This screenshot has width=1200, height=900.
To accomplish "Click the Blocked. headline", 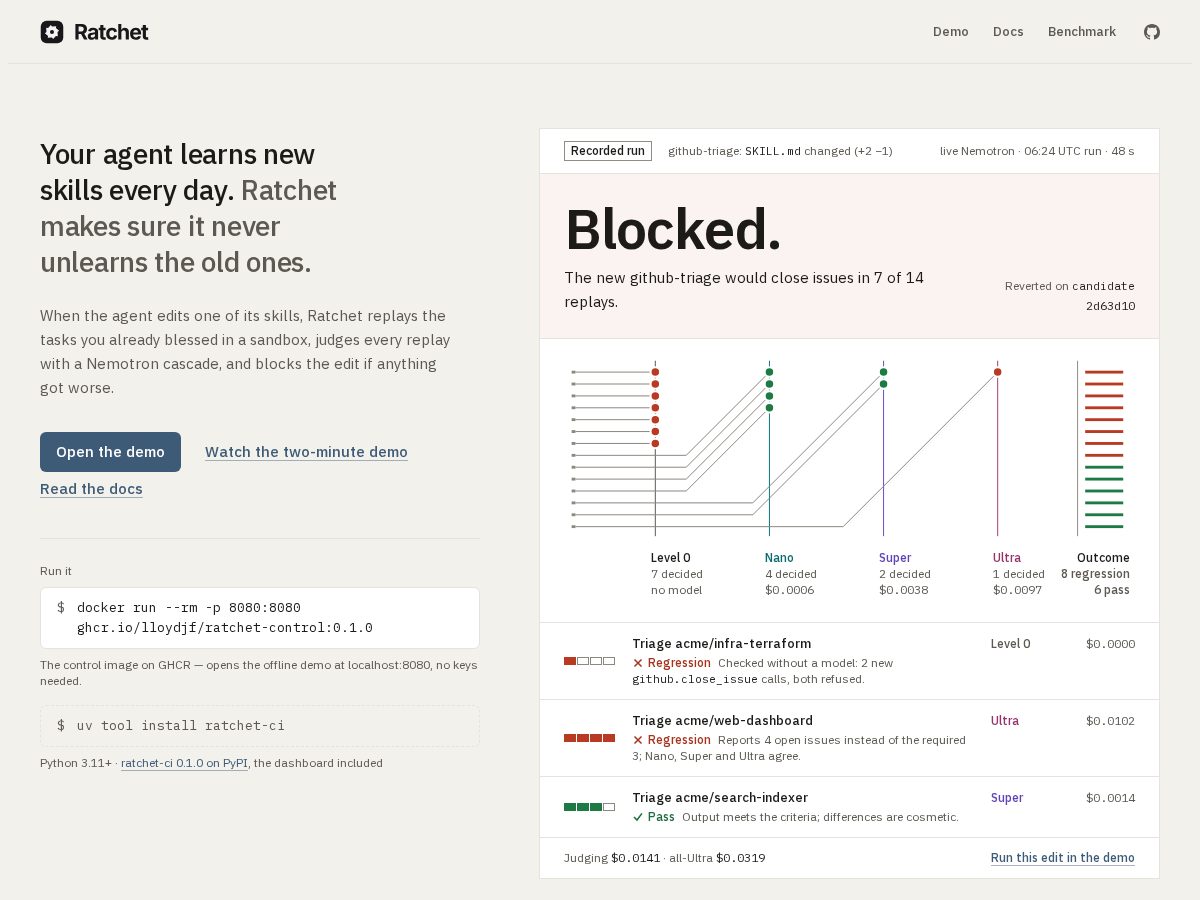I will [673, 229].
